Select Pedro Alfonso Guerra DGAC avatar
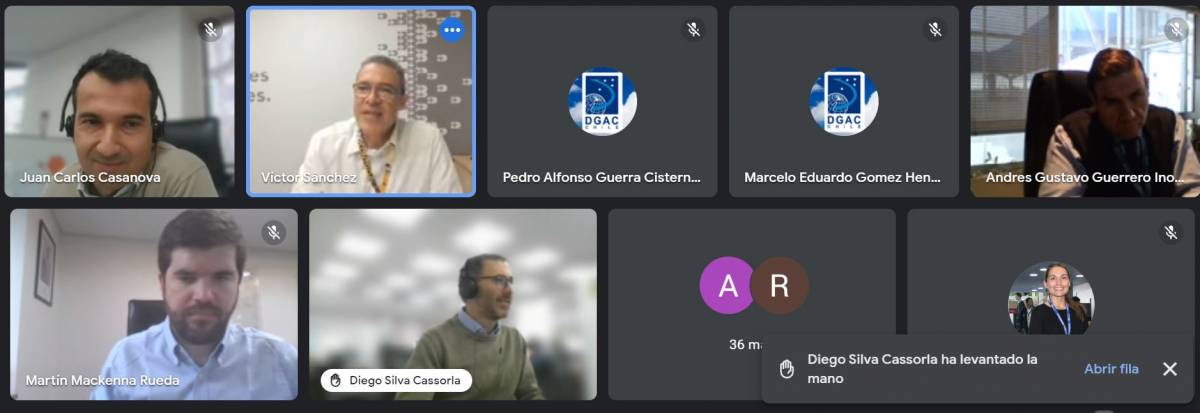 [602, 101]
